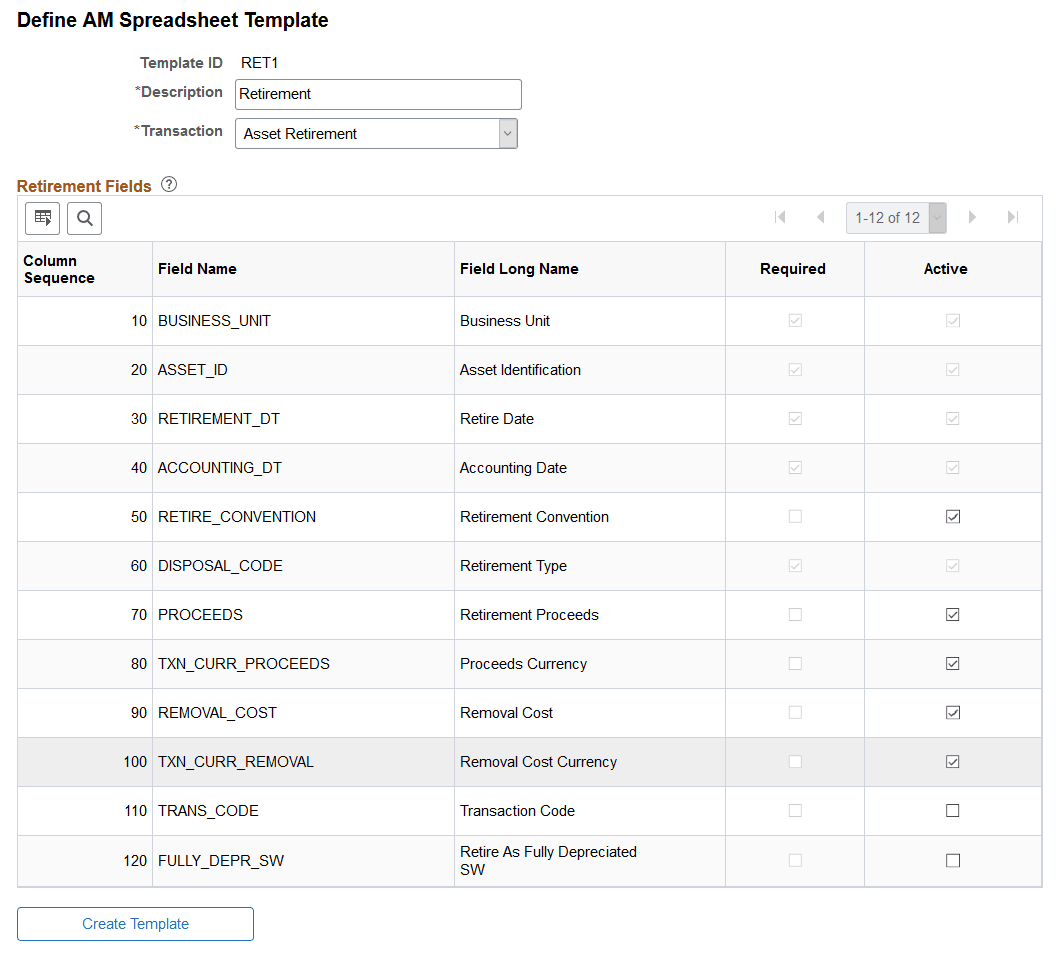Select the ASSET_ID field name link

(192, 369)
